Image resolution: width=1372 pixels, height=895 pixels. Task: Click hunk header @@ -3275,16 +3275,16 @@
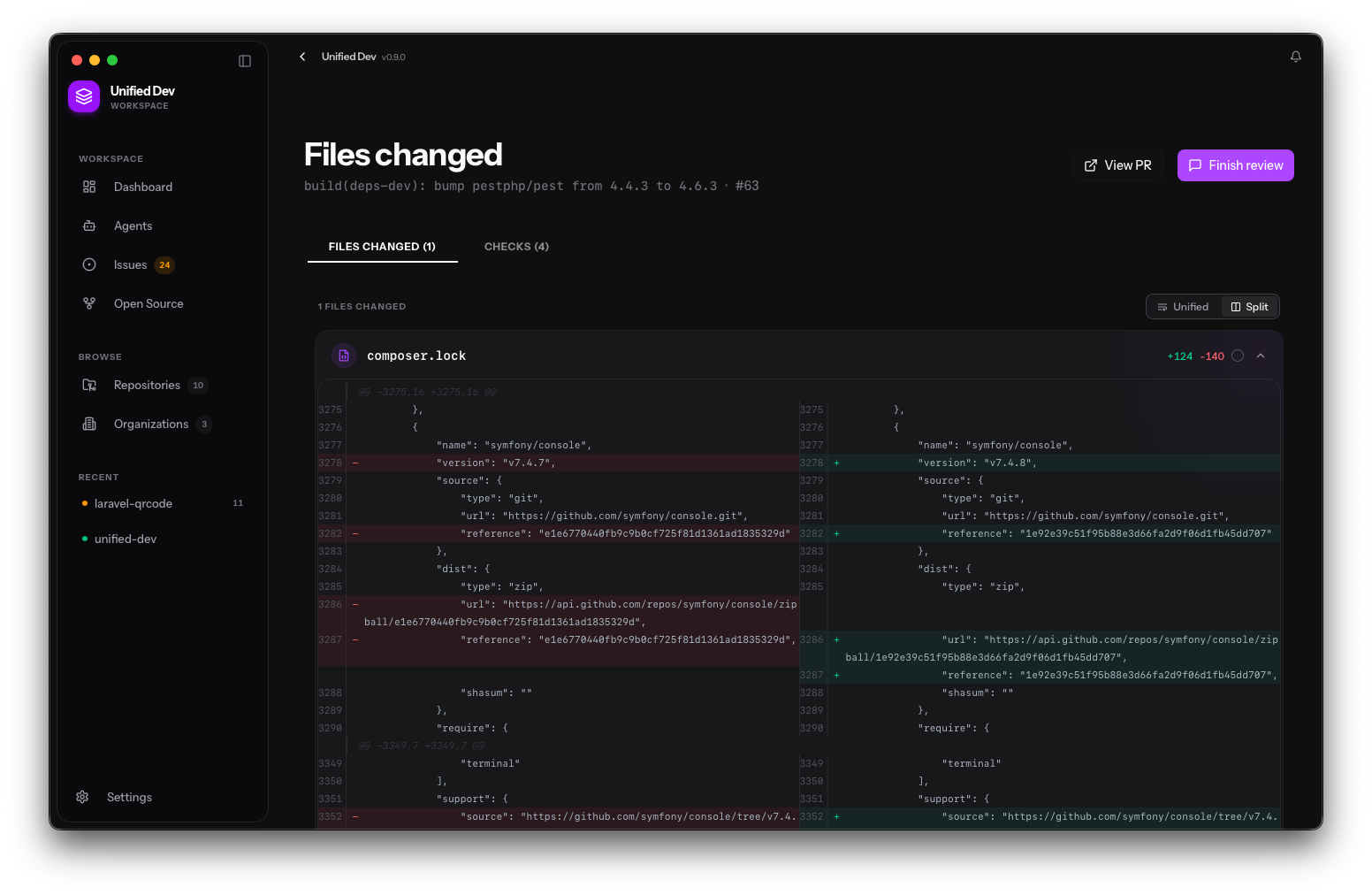pos(428,392)
